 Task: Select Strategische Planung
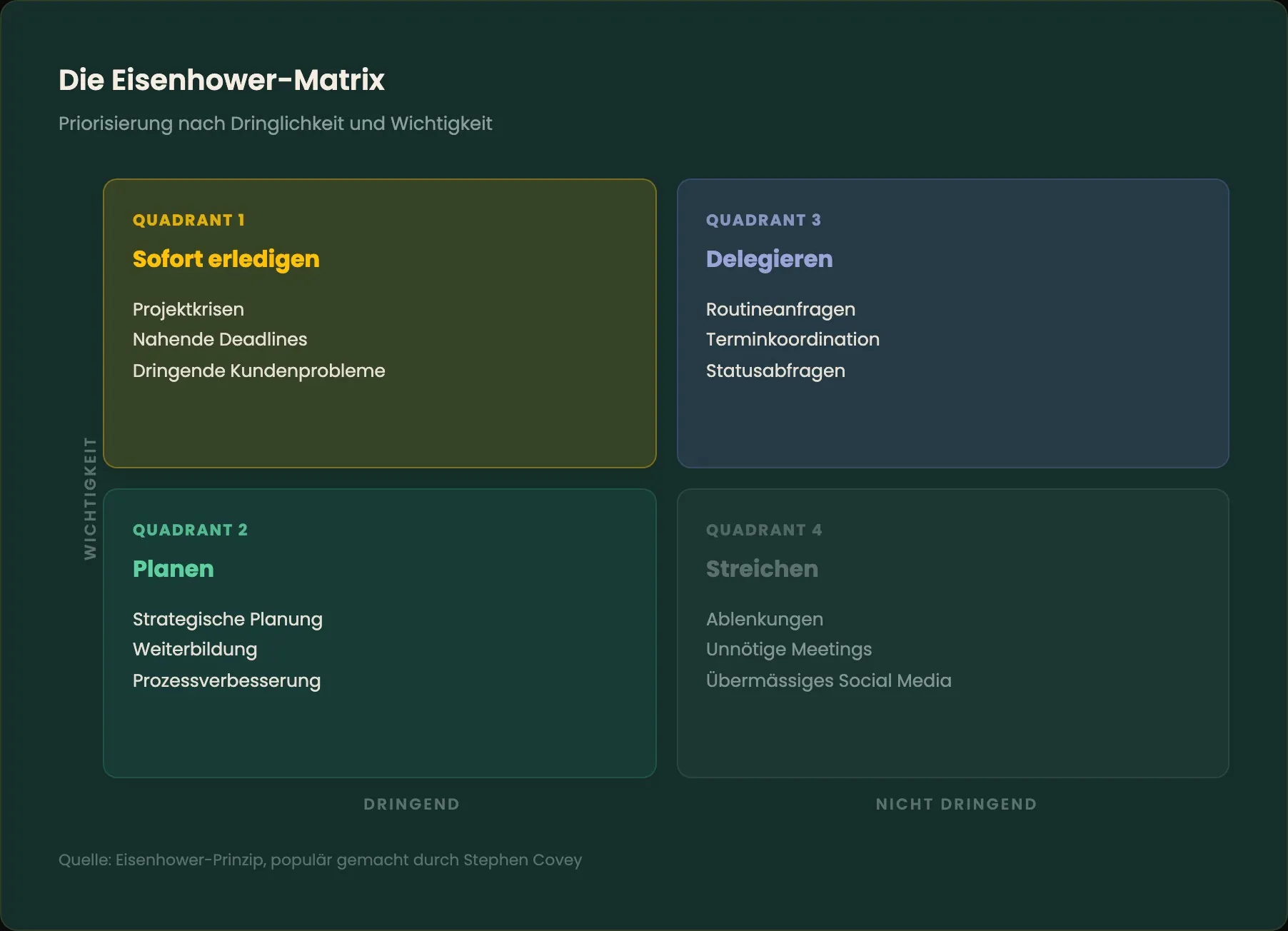click(x=227, y=619)
